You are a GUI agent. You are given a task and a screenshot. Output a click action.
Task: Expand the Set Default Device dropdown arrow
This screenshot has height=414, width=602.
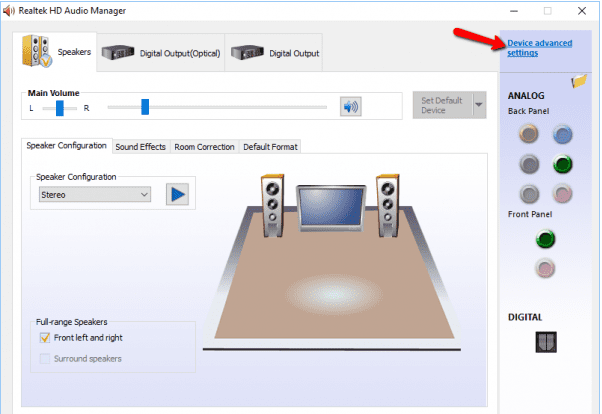click(x=479, y=105)
